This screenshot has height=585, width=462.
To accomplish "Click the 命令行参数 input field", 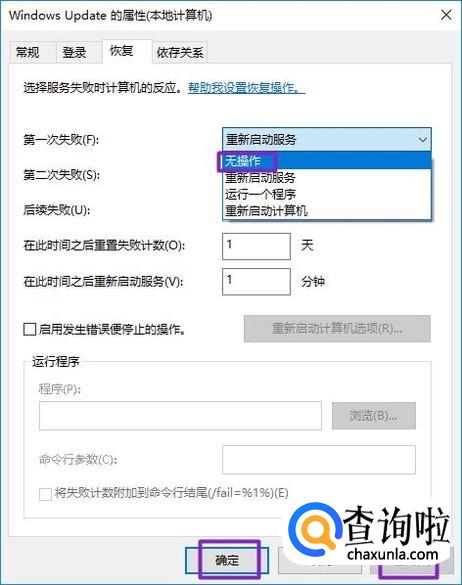I will (319, 459).
